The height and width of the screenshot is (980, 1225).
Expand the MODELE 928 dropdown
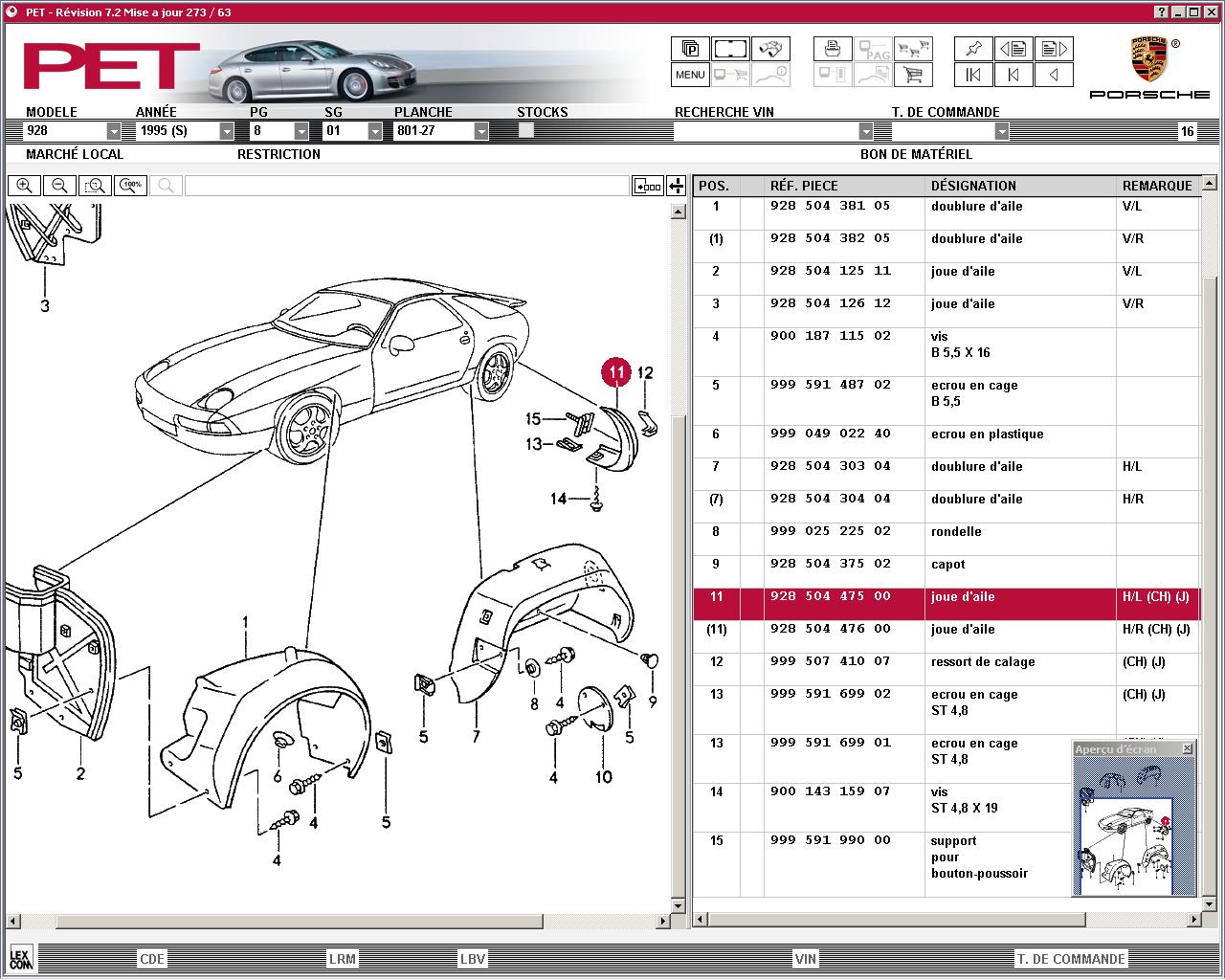tap(114, 131)
